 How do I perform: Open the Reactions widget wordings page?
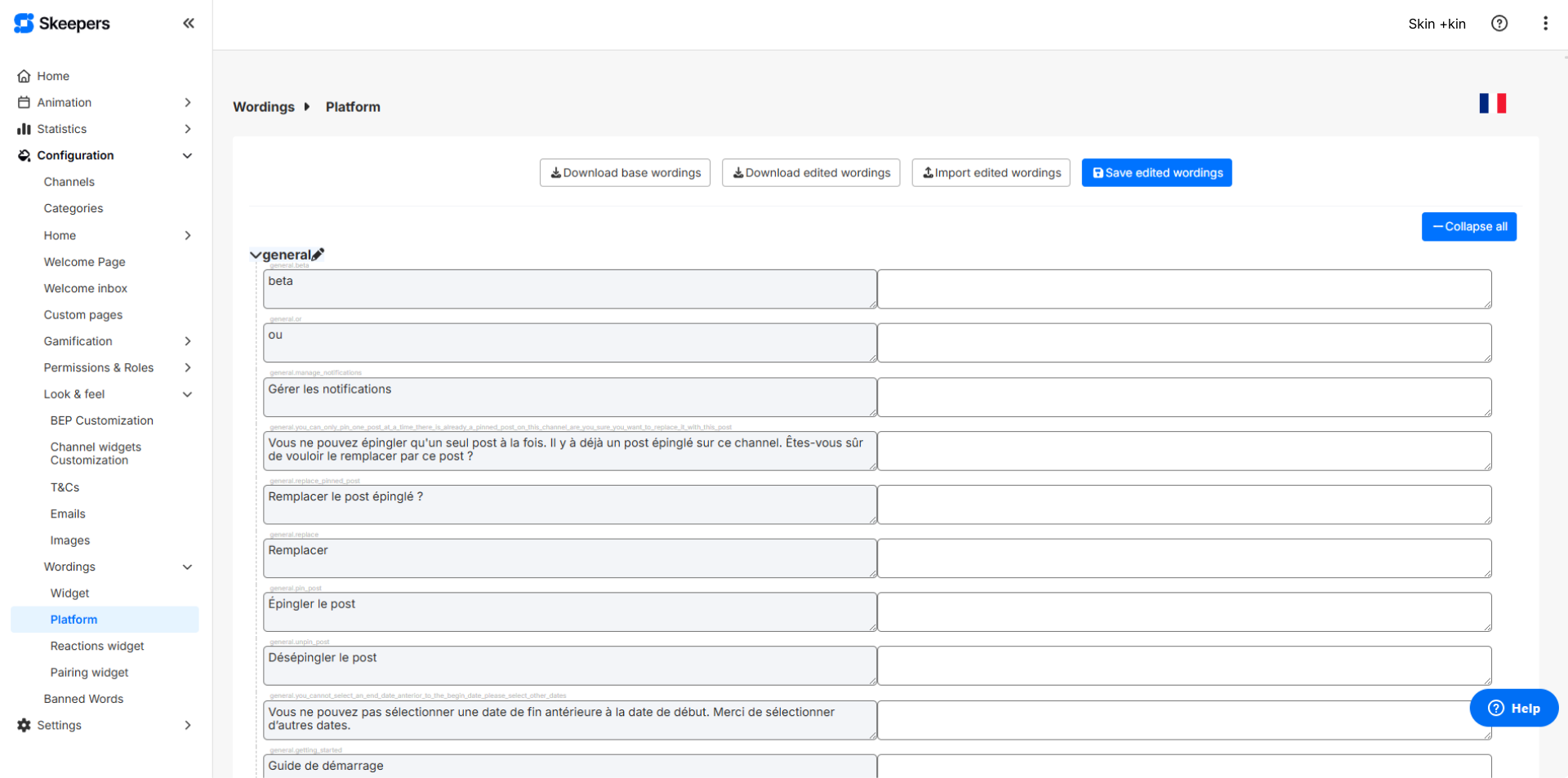tap(97, 646)
